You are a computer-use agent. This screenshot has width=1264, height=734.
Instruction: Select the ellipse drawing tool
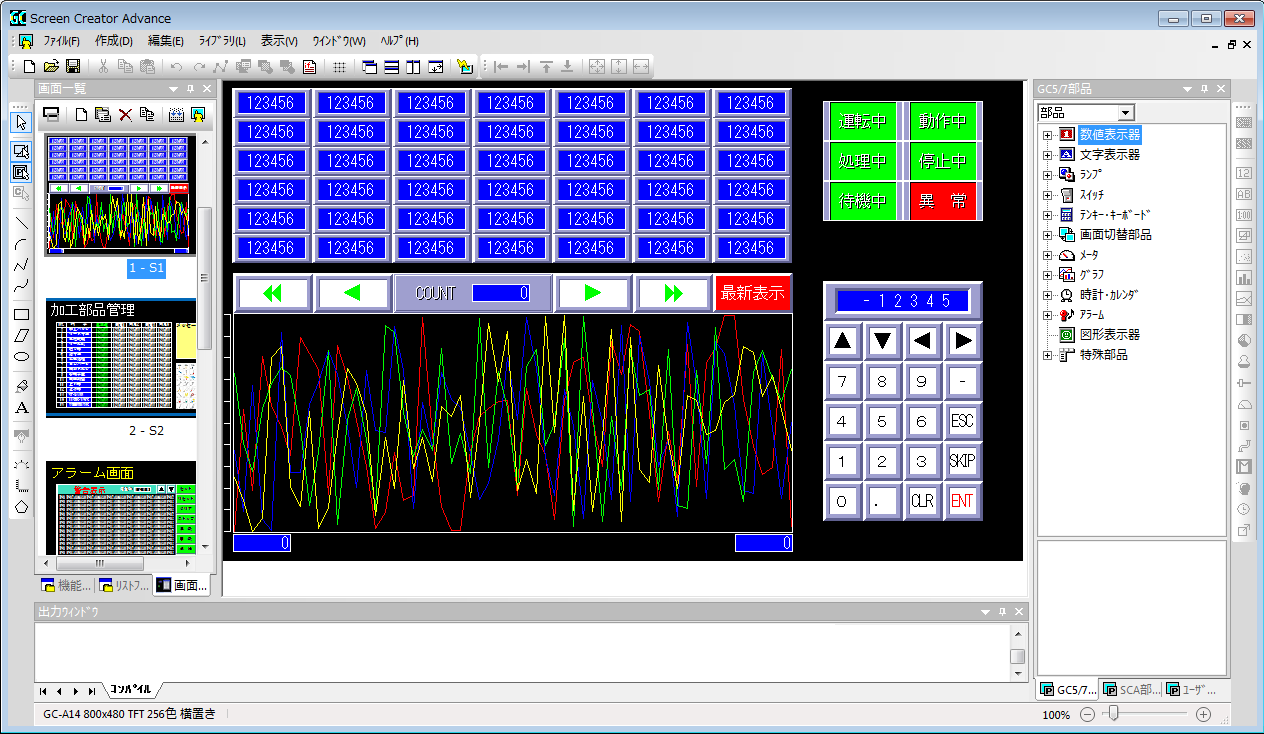(21, 356)
